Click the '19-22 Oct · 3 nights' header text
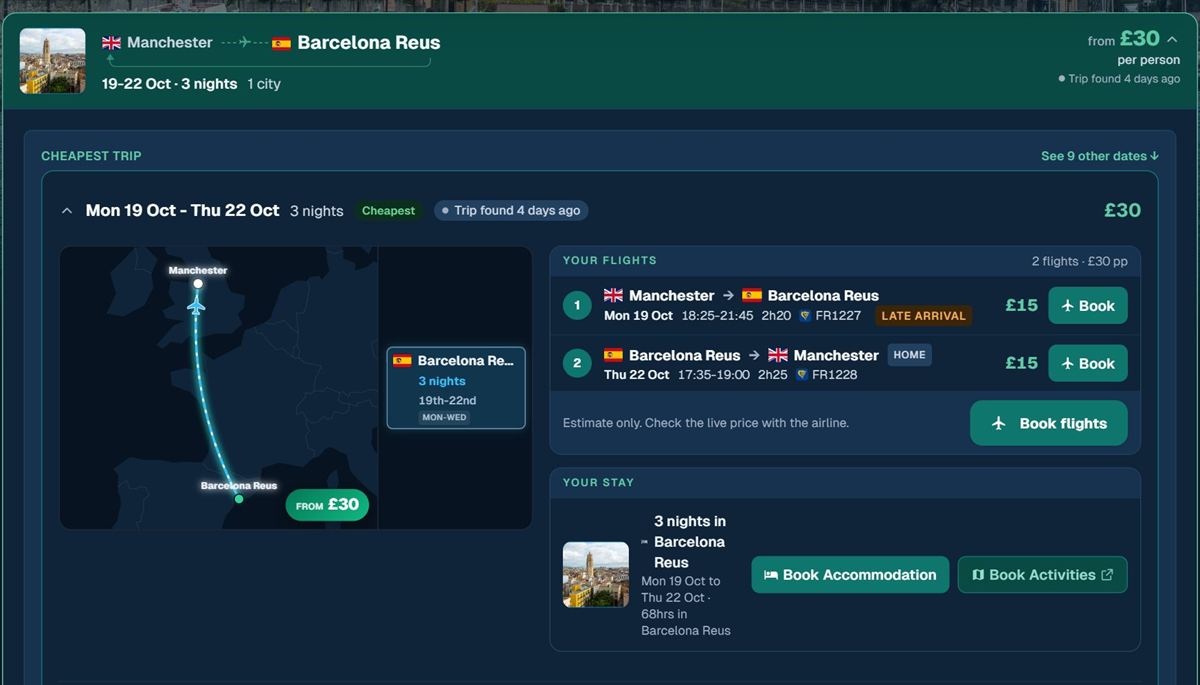This screenshot has height=685, width=1200. [x=170, y=84]
